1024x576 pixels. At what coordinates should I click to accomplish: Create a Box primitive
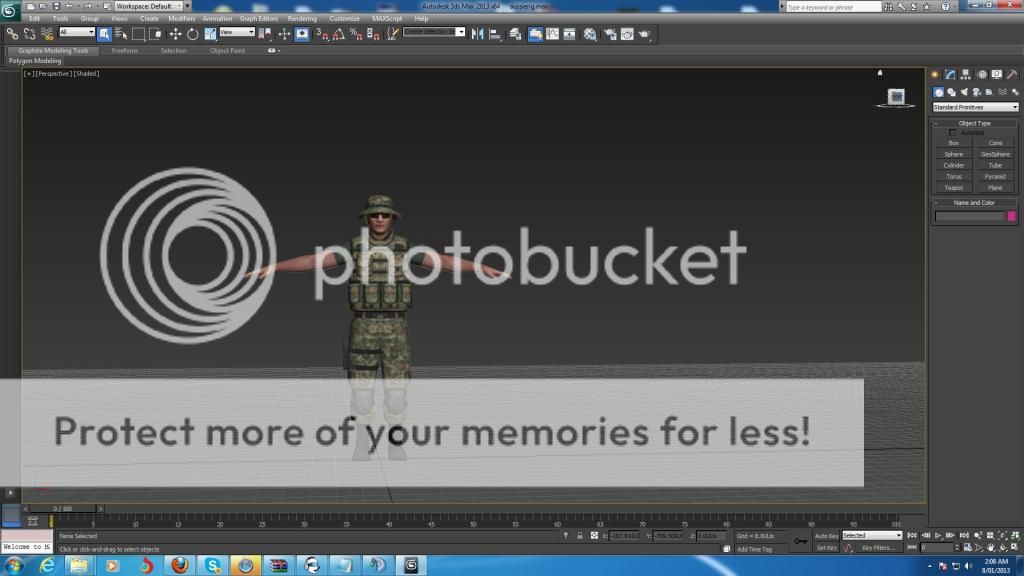(x=953, y=143)
